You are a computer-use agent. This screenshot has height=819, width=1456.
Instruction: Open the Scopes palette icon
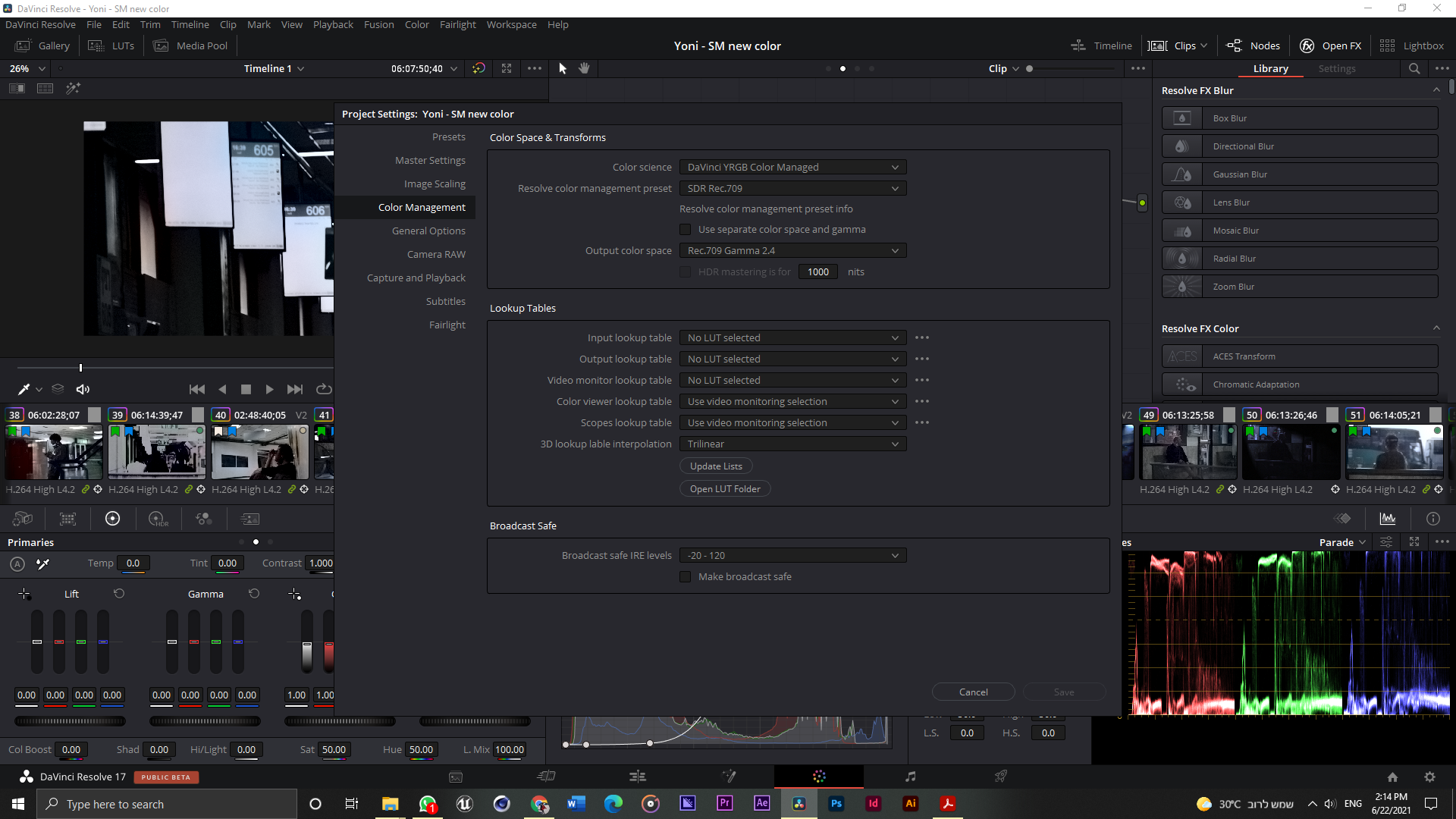coord(1388,519)
